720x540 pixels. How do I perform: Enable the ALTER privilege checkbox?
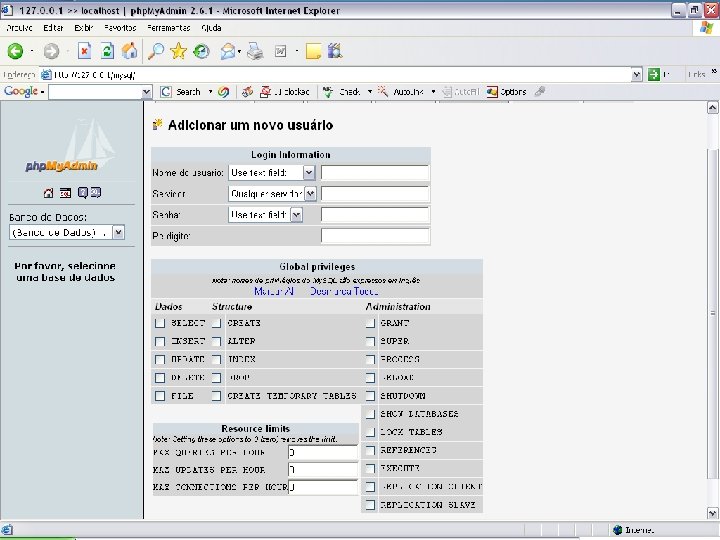(x=216, y=342)
